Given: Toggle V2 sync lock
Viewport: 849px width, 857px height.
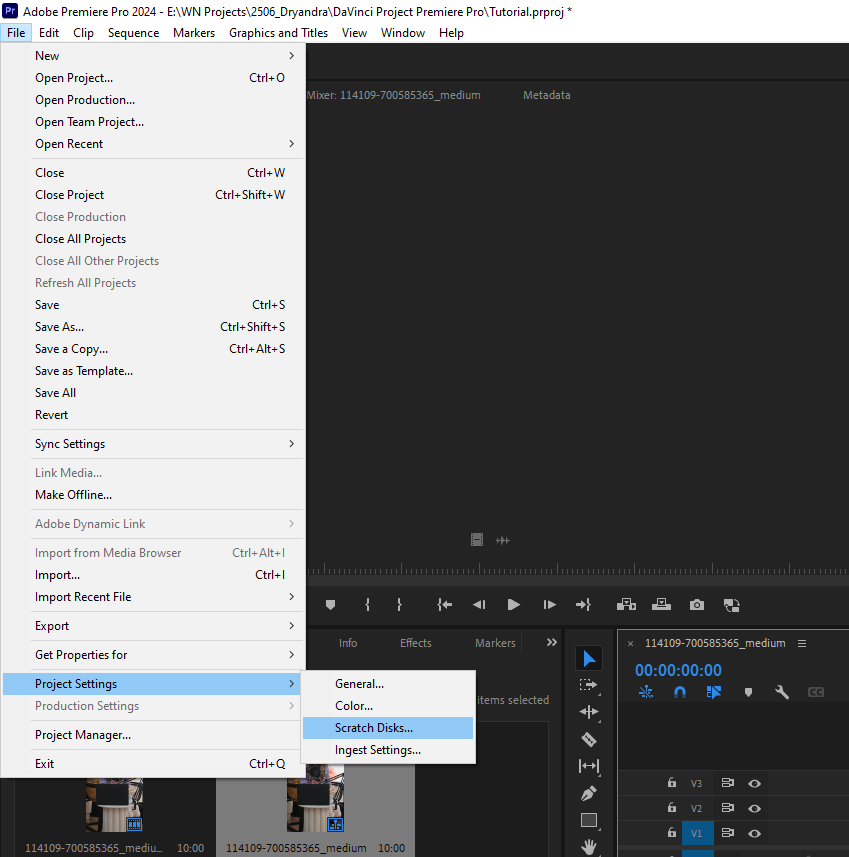Looking at the screenshot, I should (x=727, y=808).
